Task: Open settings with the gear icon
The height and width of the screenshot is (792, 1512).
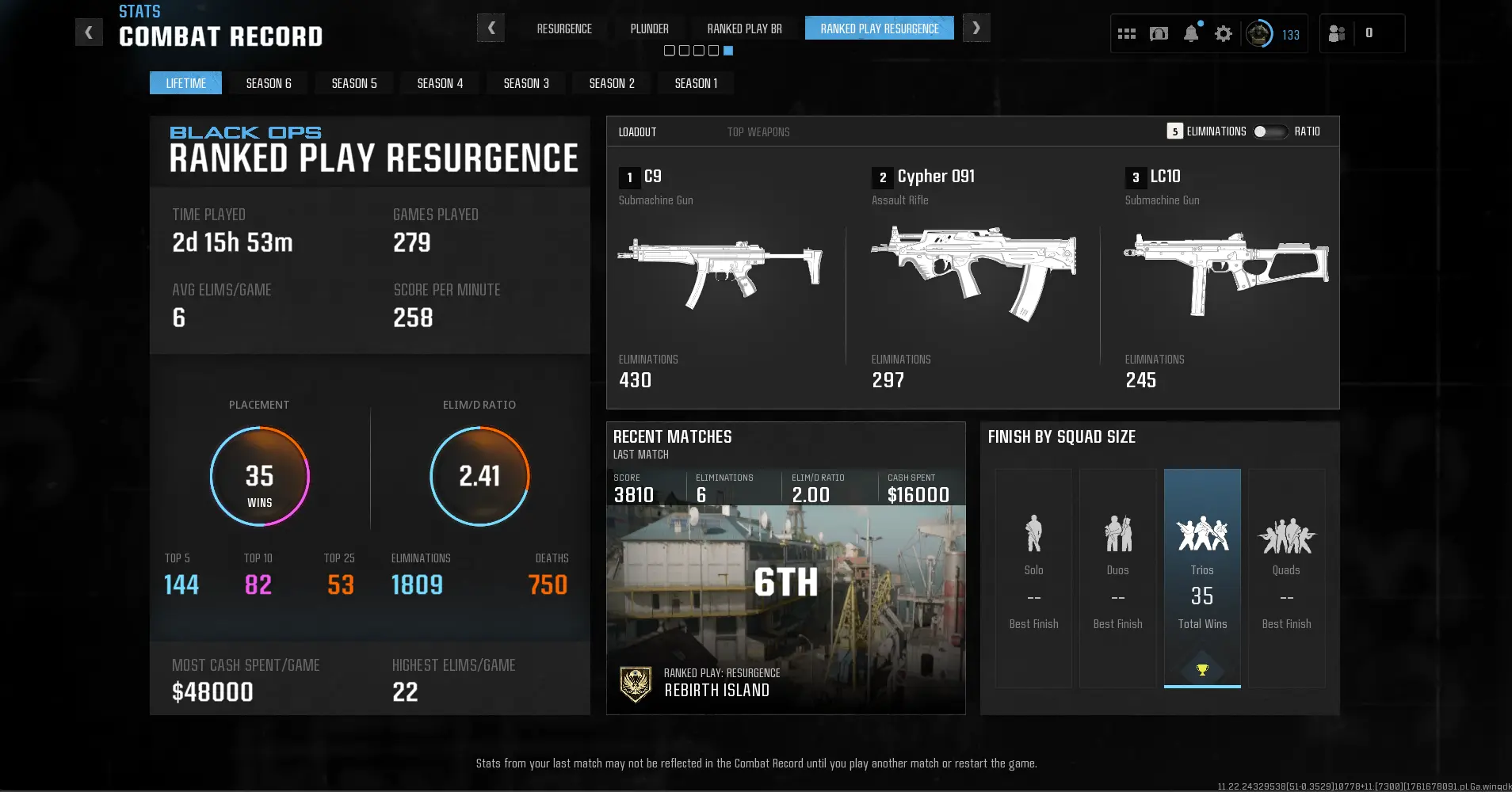Action: (x=1224, y=34)
